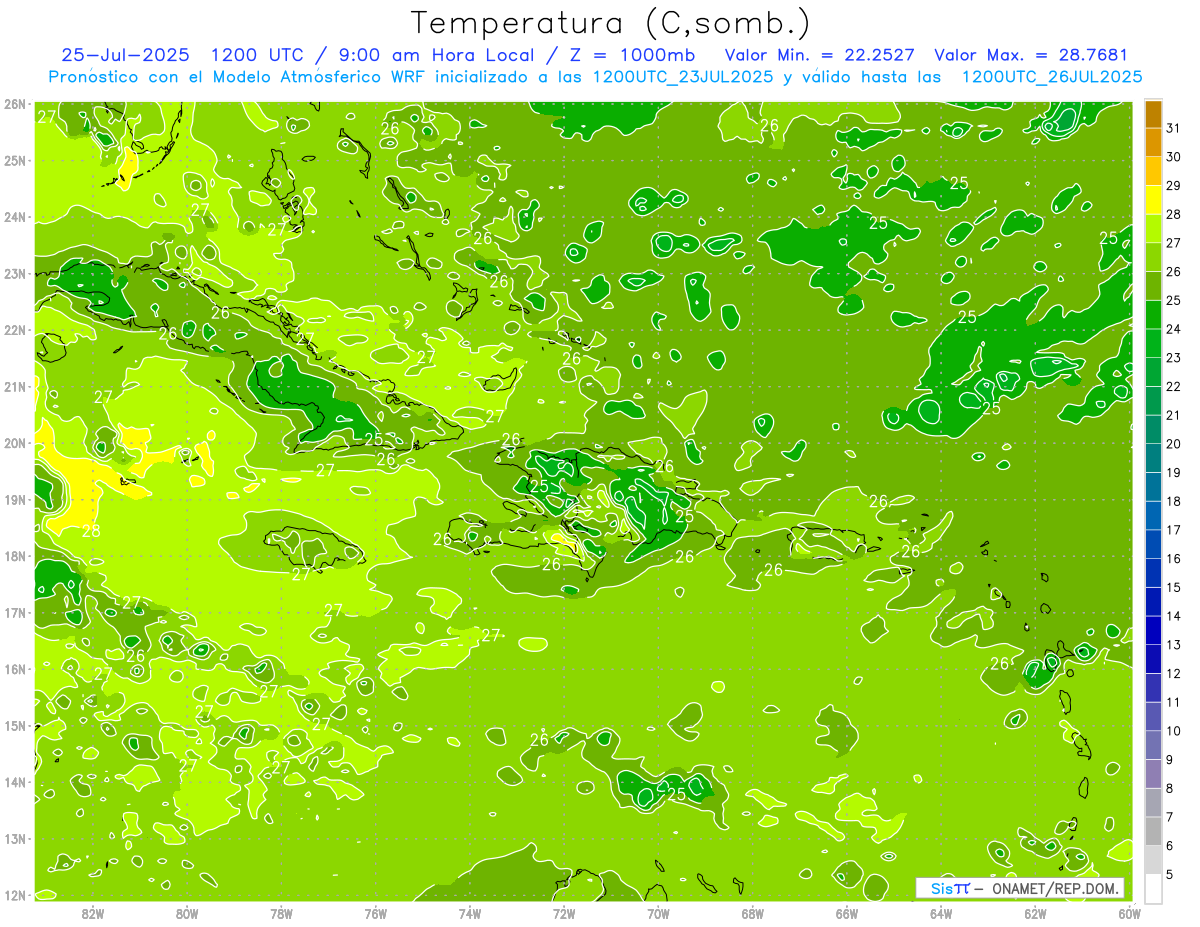
Task: Click the '26N' latitude axis label
Action: 14,104
